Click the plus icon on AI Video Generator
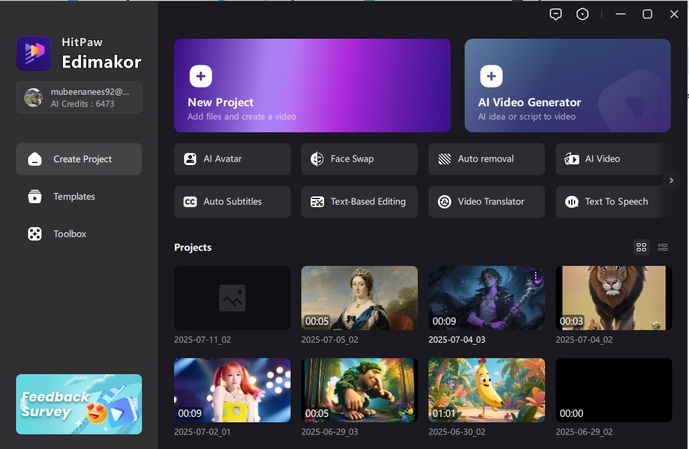The height and width of the screenshot is (449, 689). pos(491,76)
